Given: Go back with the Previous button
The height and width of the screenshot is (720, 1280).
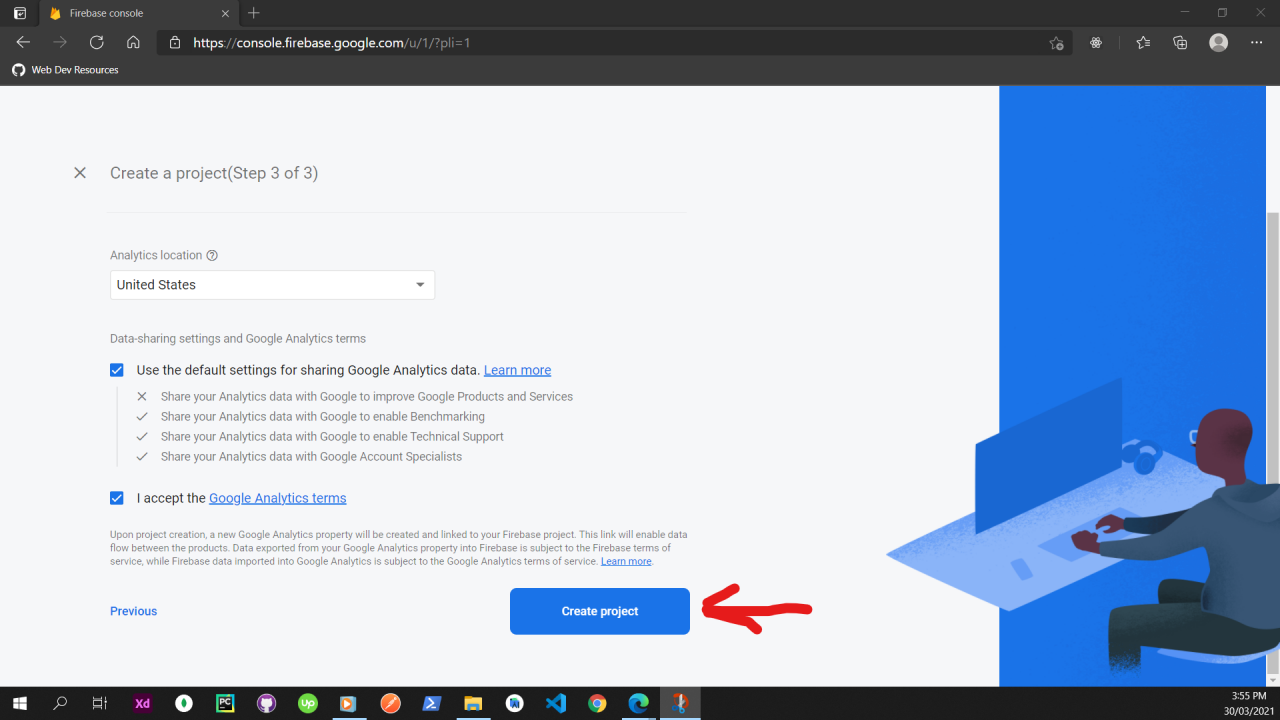Looking at the screenshot, I should tap(133, 611).
